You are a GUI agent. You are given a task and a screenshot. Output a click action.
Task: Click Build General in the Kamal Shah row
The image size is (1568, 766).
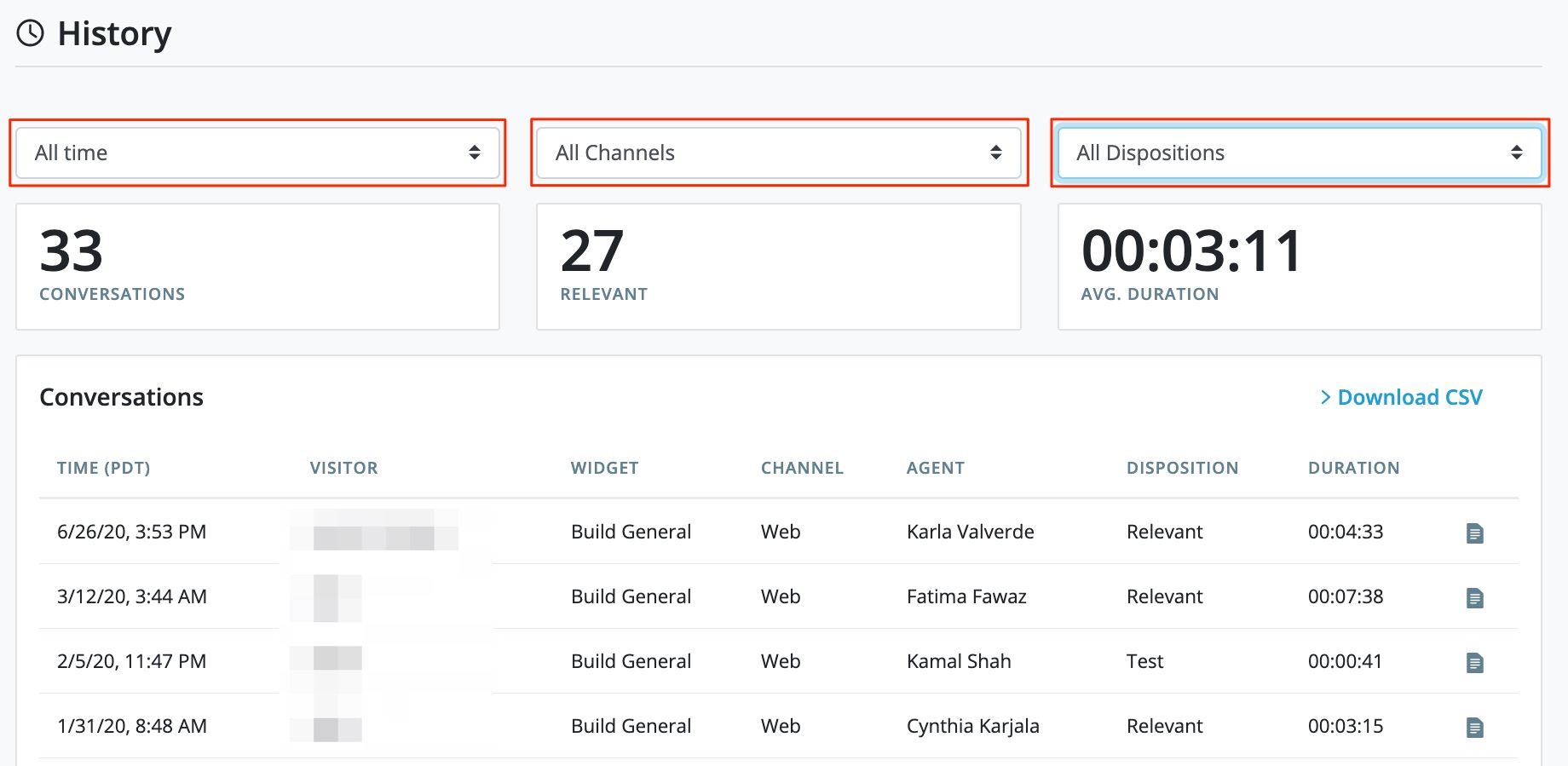(631, 661)
